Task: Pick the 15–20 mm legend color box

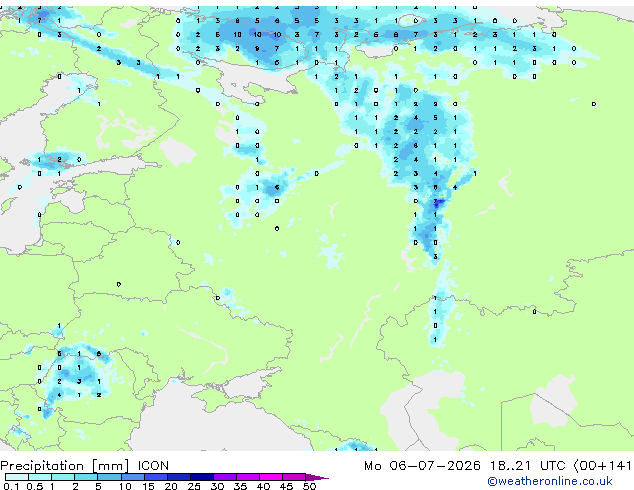Action: [155, 477]
